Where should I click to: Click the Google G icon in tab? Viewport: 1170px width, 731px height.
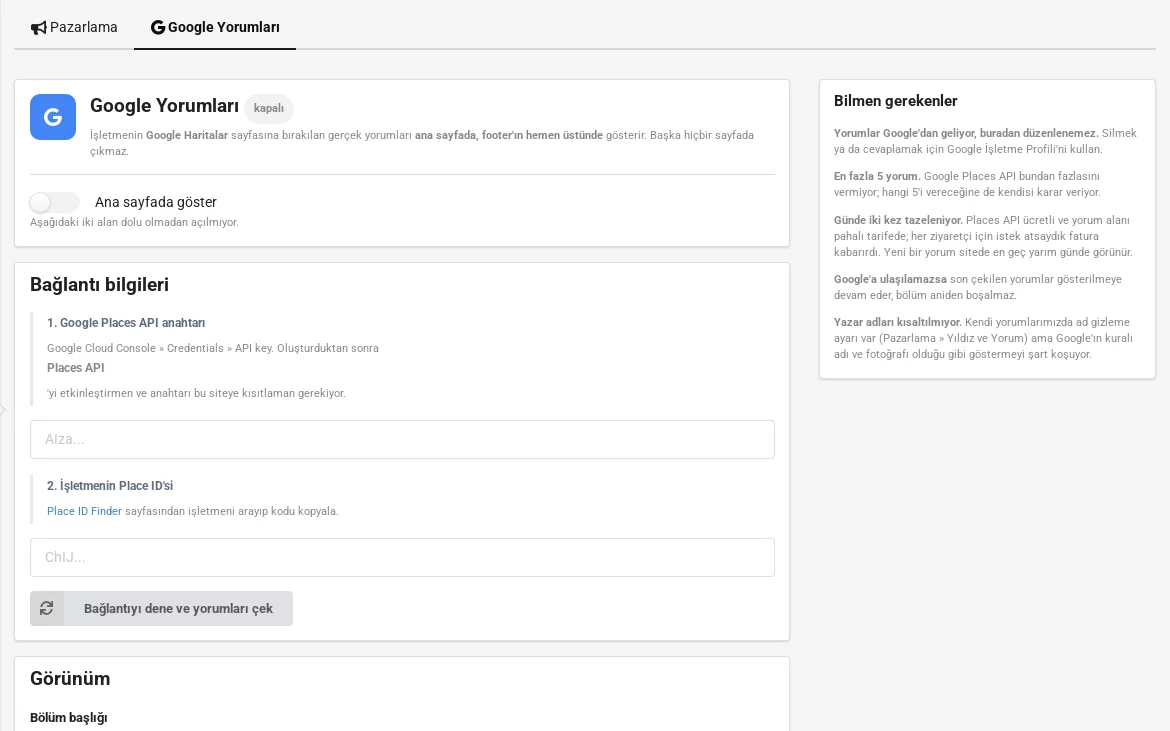tap(157, 28)
